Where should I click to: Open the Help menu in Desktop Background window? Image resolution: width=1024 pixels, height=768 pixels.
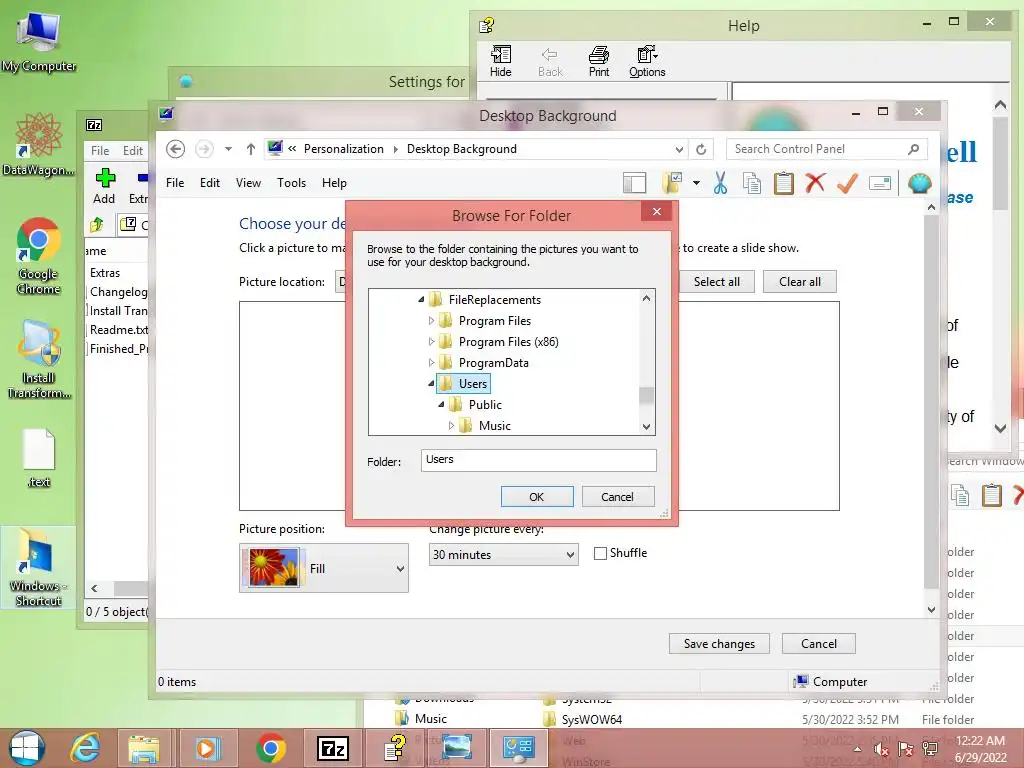[334, 183]
